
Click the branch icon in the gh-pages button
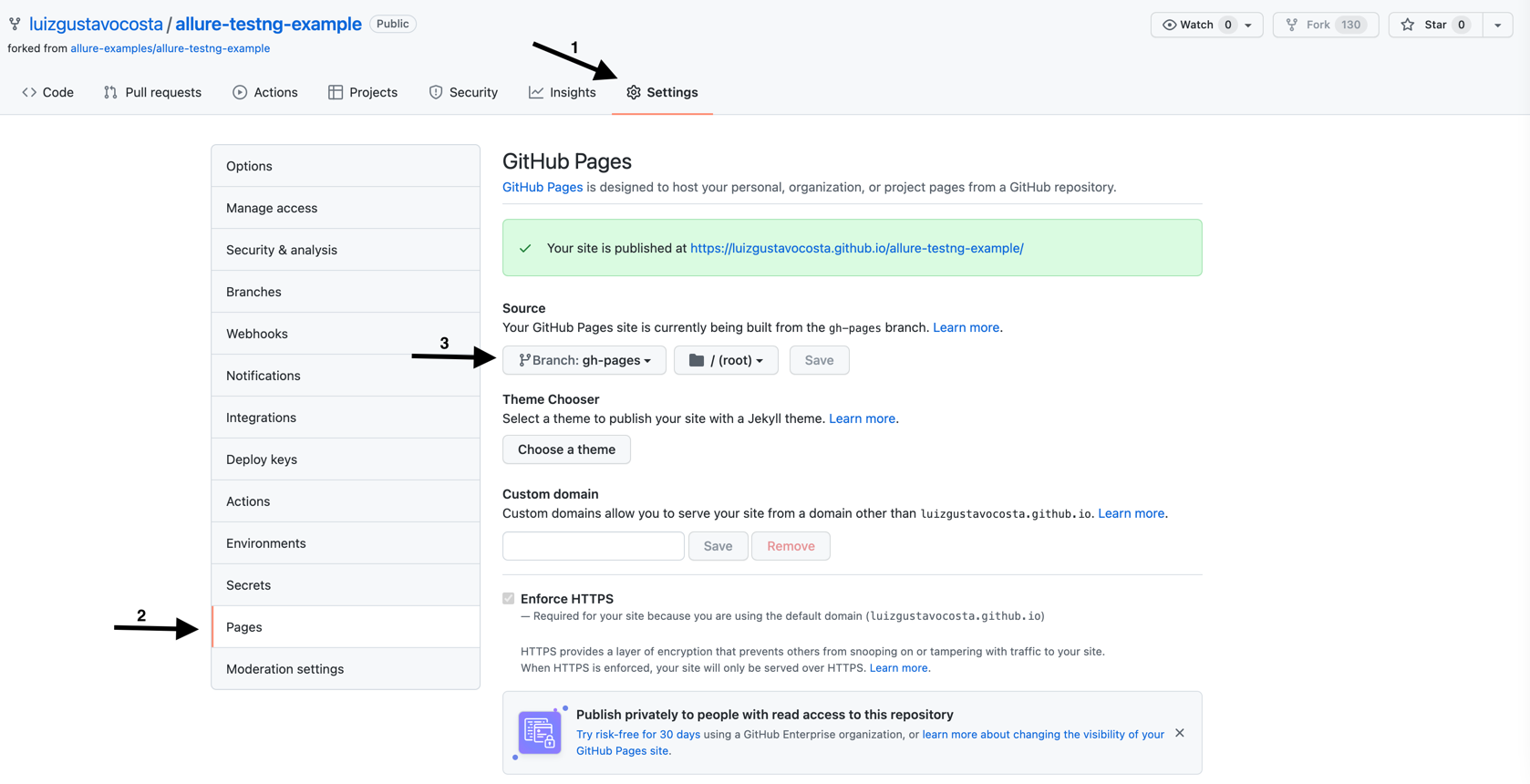[x=524, y=360]
